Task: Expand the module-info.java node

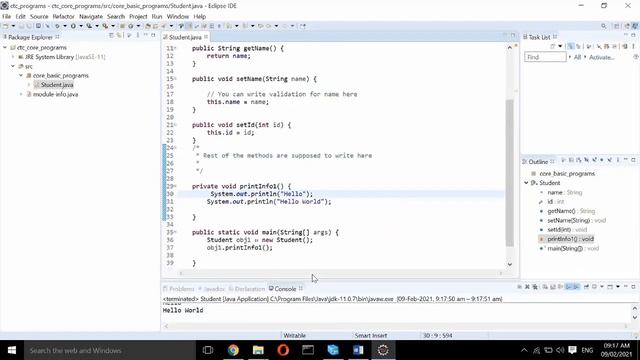Action: point(21,94)
